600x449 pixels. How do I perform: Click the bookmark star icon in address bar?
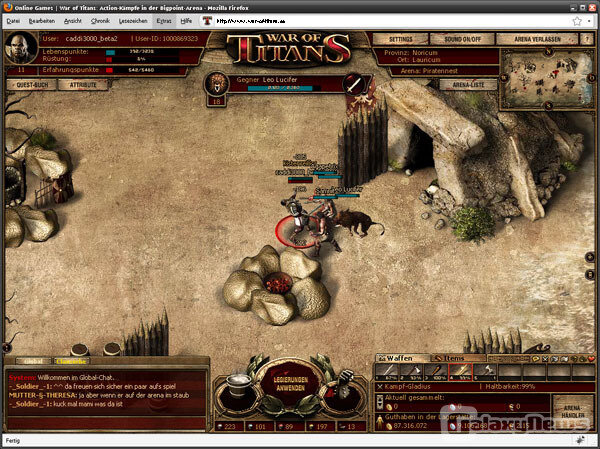577,21
